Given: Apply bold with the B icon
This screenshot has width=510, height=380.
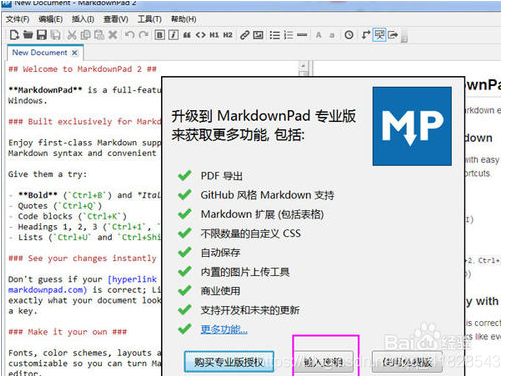Looking at the screenshot, I should coord(160,35).
